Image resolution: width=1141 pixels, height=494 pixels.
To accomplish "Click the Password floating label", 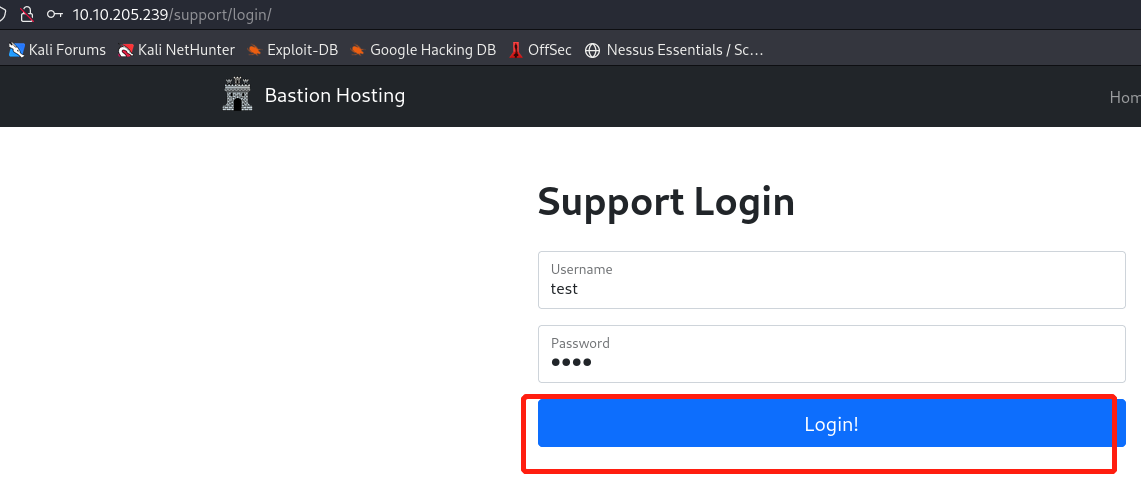I will 580,343.
